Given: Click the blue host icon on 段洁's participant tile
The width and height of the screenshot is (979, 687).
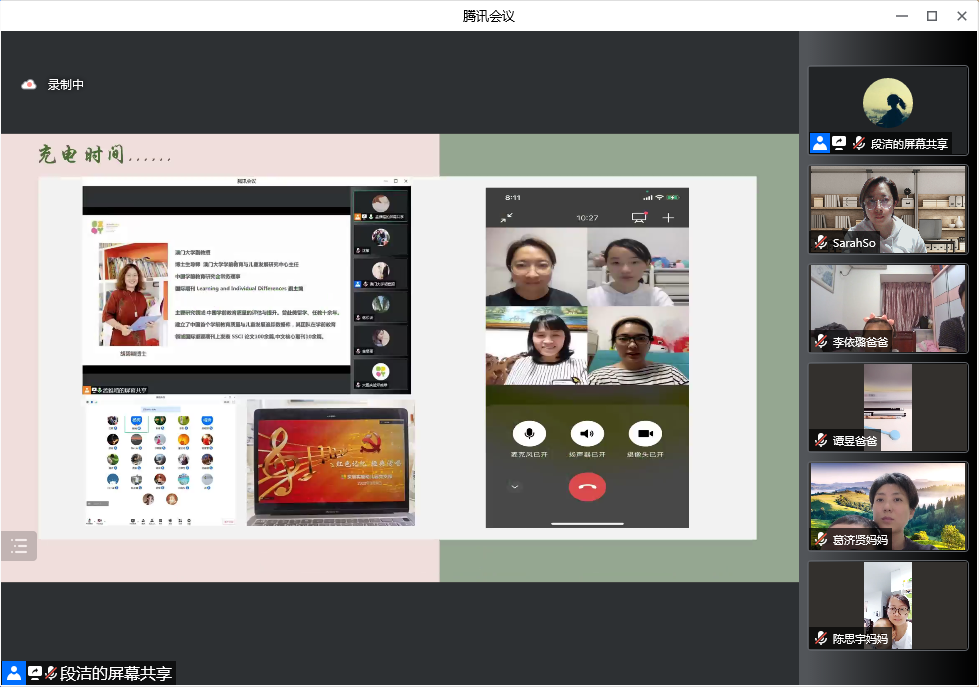Looking at the screenshot, I should pyautogui.click(x=820, y=144).
